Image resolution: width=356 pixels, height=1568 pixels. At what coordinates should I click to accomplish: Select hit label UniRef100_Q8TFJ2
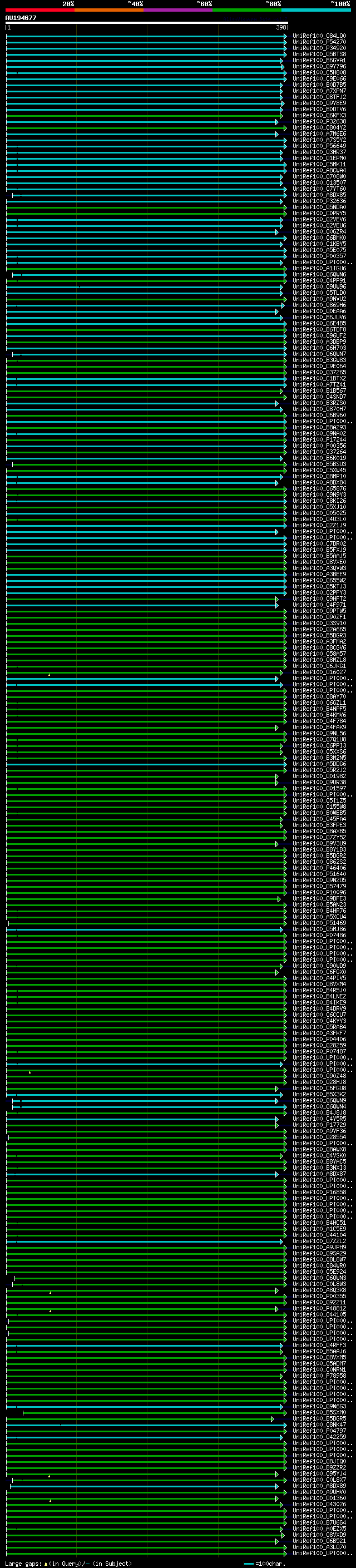pos(319,97)
